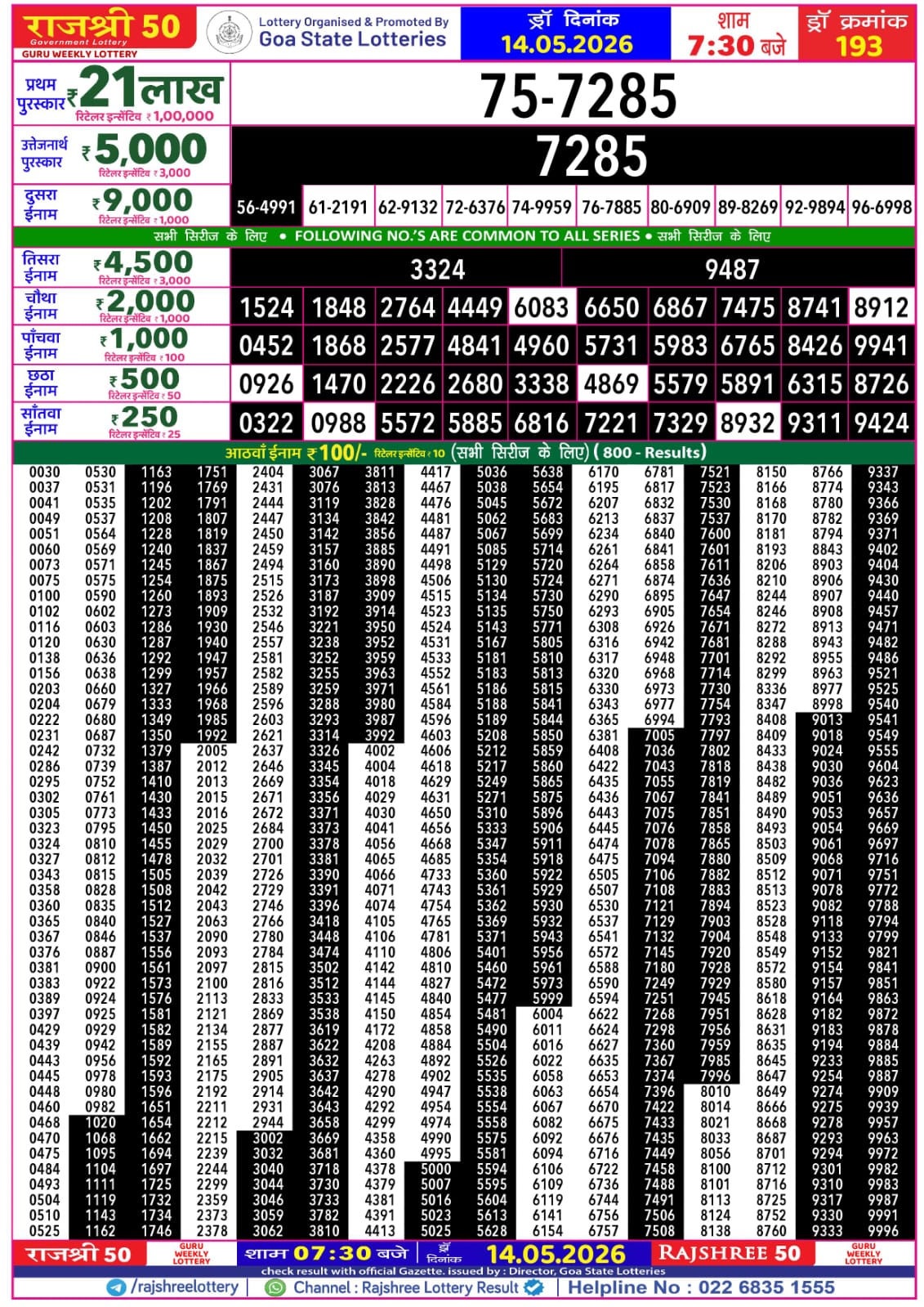The height and width of the screenshot is (1307, 924).
Task: Select fifth prize number 4960
Action: click(x=541, y=346)
